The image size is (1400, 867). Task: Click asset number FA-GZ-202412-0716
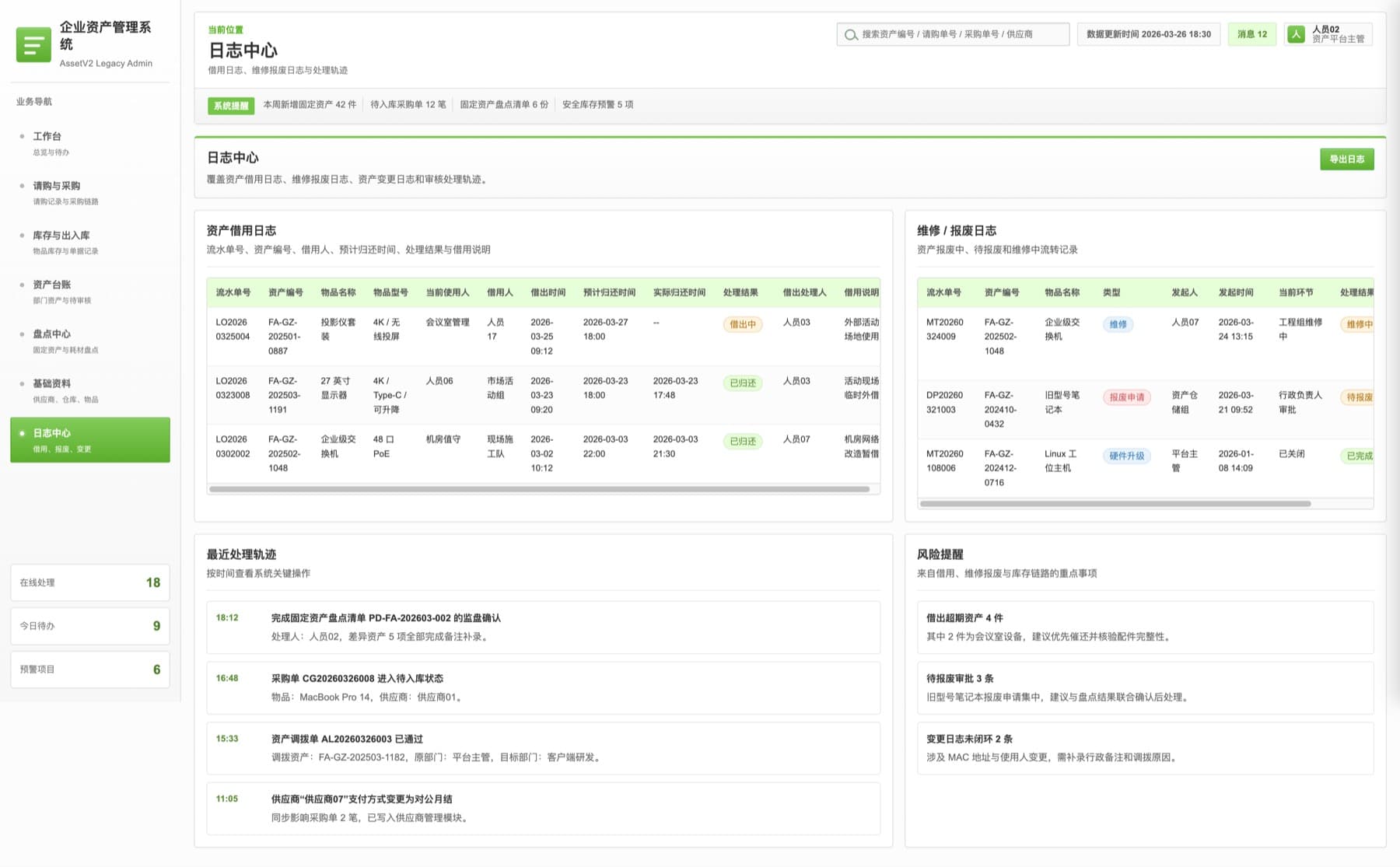point(1001,468)
